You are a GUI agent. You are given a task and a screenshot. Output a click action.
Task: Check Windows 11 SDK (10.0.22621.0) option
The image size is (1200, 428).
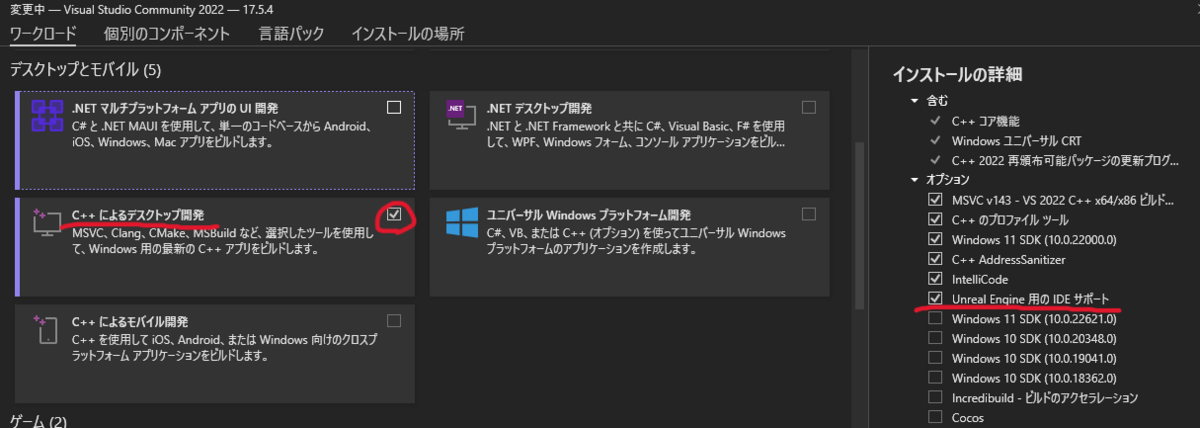935,318
